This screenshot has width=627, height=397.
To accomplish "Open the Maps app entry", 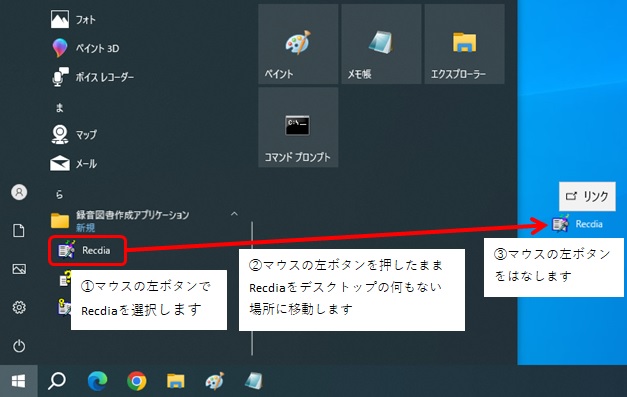I will point(74,134).
